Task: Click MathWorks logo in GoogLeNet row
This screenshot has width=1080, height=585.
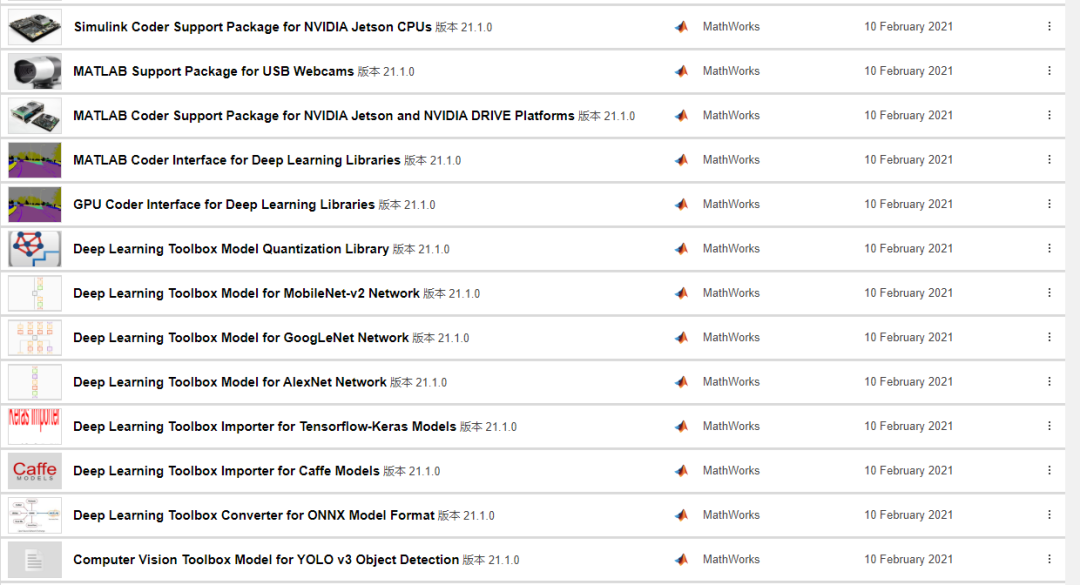Action: [x=681, y=338]
